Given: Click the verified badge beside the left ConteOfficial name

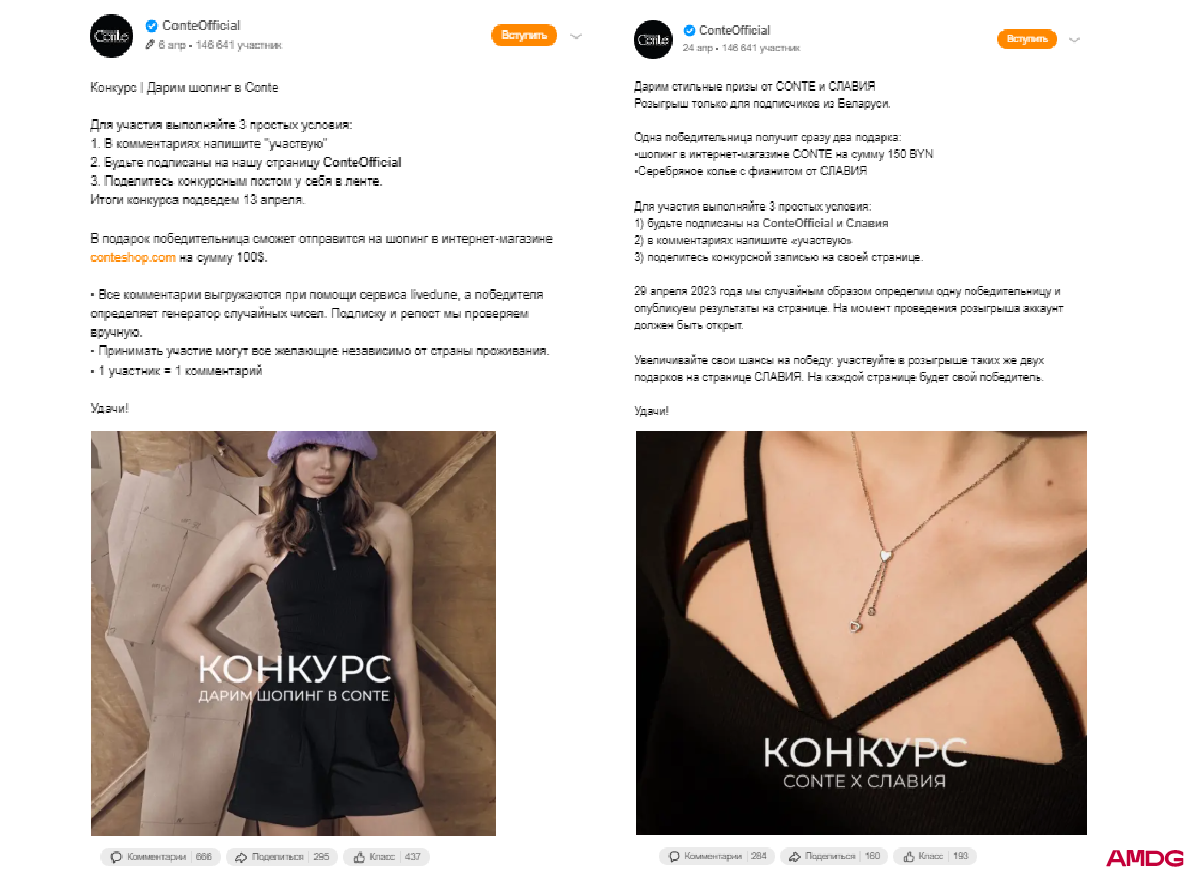Looking at the screenshot, I should click(152, 25).
